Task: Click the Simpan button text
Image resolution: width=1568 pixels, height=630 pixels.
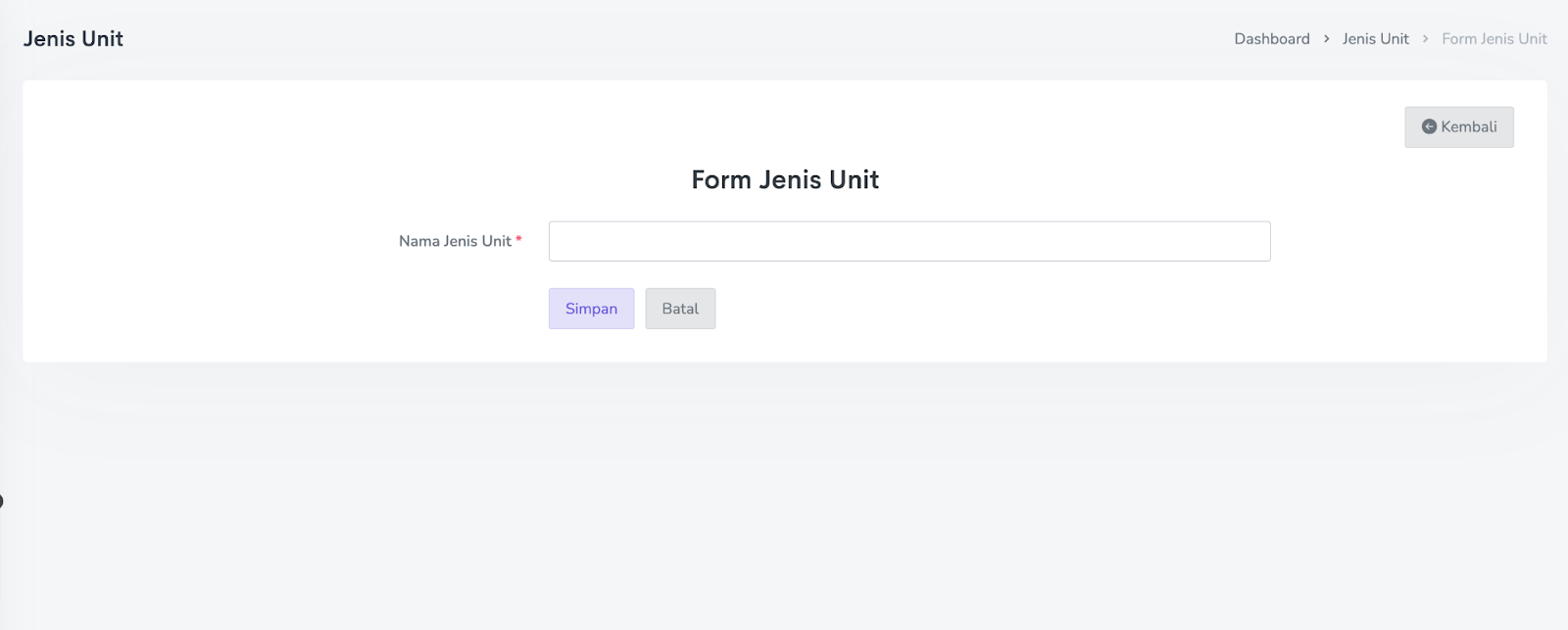Action: click(591, 309)
